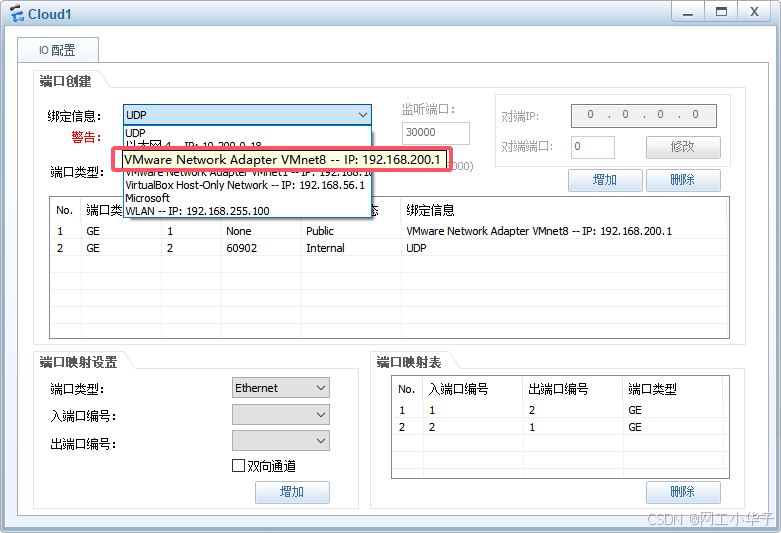
Task: Click 增加 in port creation section
Action: pyautogui.click(x=605, y=180)
